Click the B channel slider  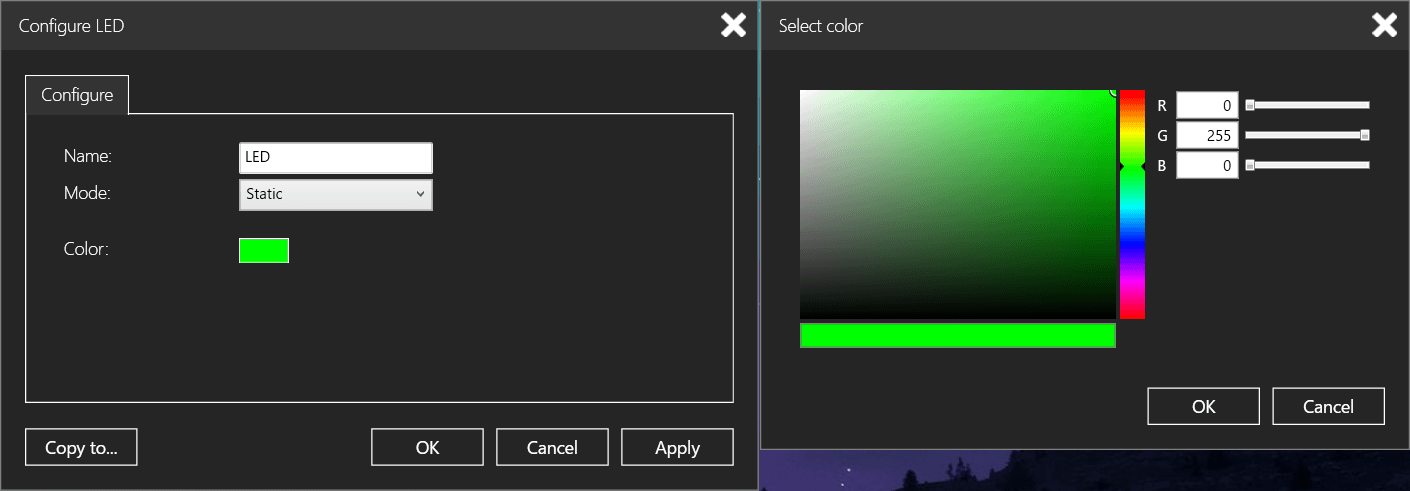pyautogui.click(x=1307, y=165)
